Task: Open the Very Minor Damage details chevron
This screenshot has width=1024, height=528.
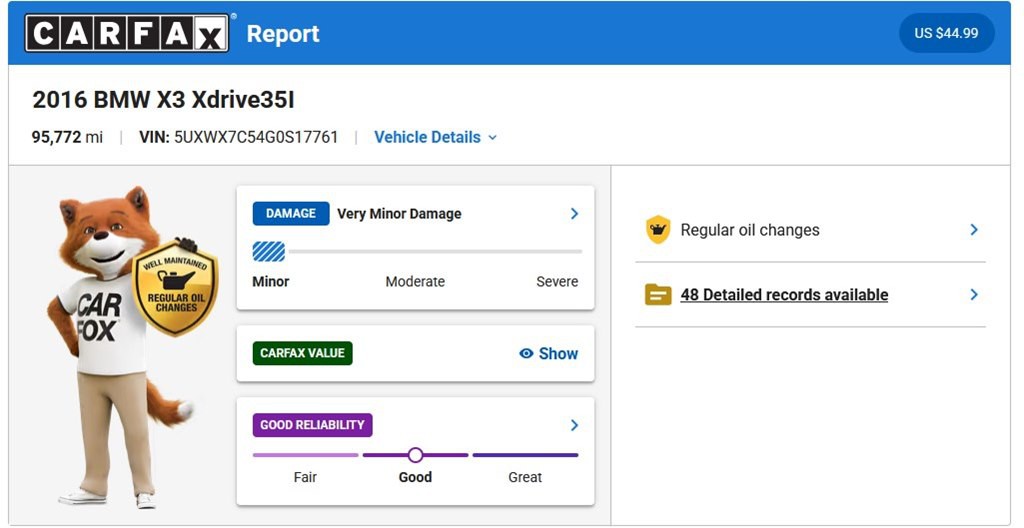Action: (x=574, y=214)
